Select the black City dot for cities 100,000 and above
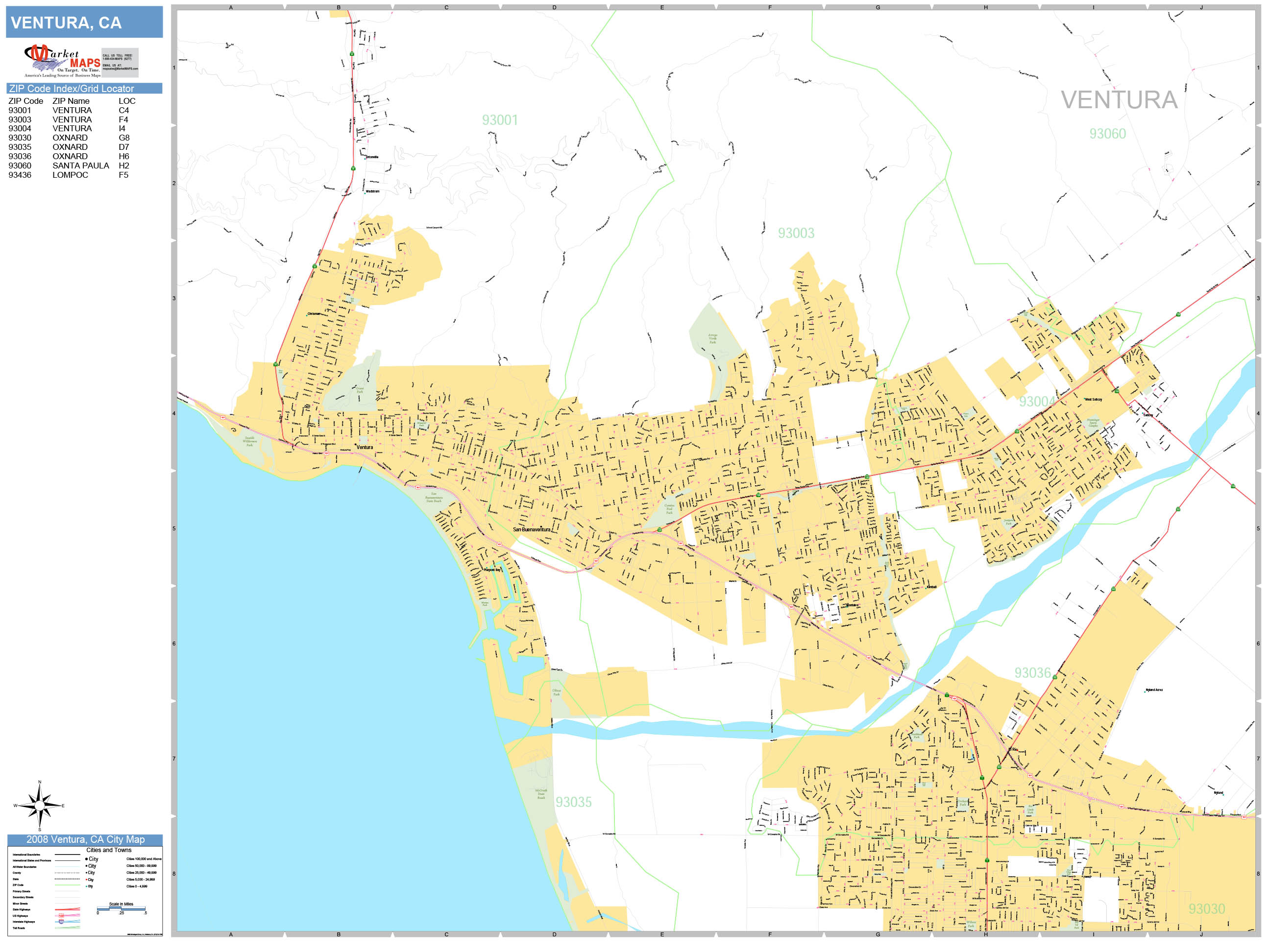The width and height of the screenshot is (1270, 952). pos(87,859)
